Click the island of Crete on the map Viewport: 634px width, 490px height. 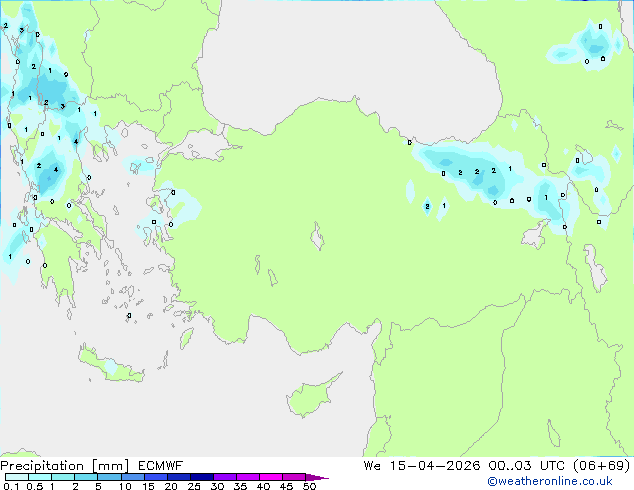(x=110, y=366)
